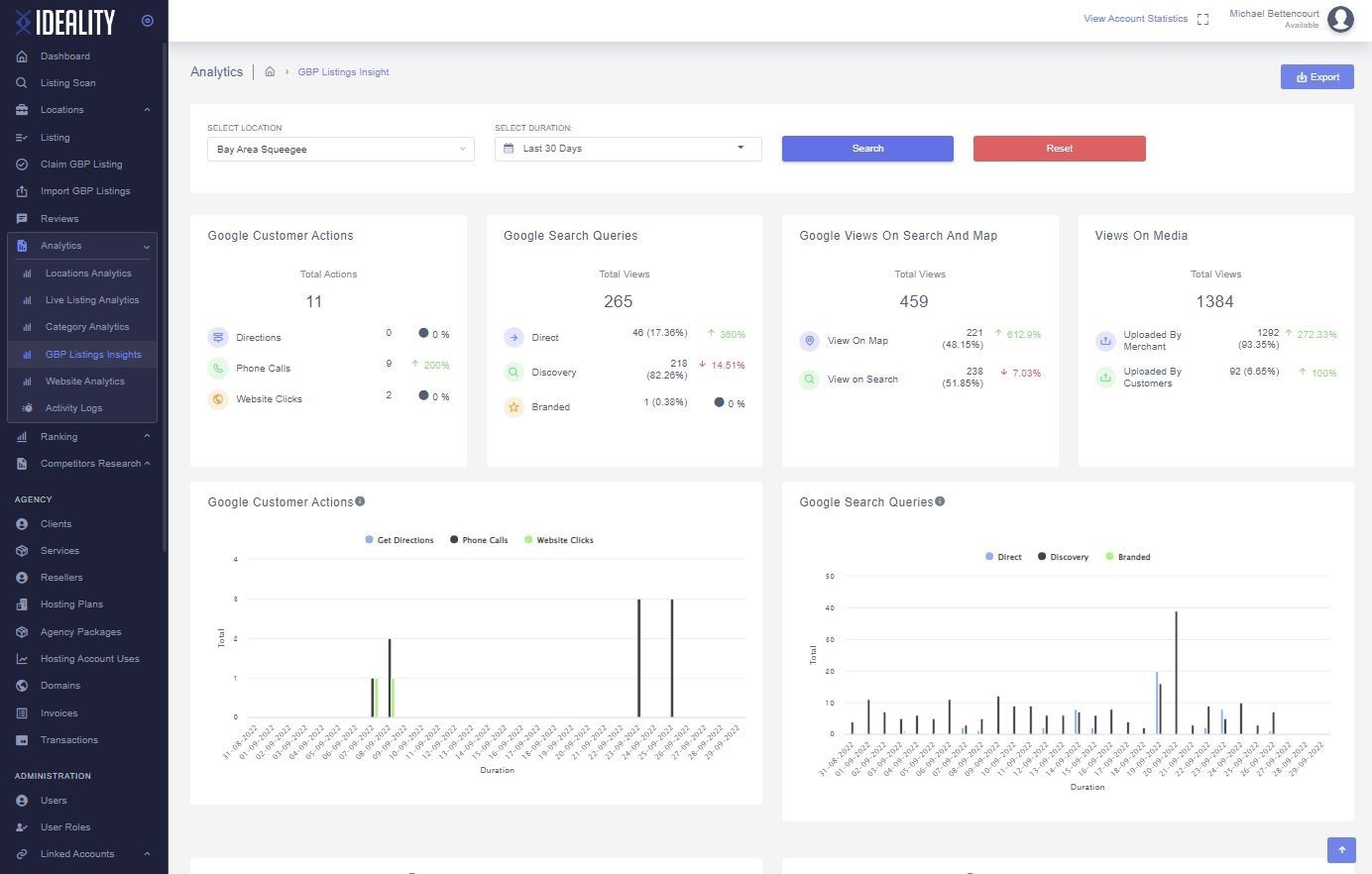Click the Reviews chat icon
Image resolution: width=1372 pixels, height=874 pixels.
click(22, 219)
